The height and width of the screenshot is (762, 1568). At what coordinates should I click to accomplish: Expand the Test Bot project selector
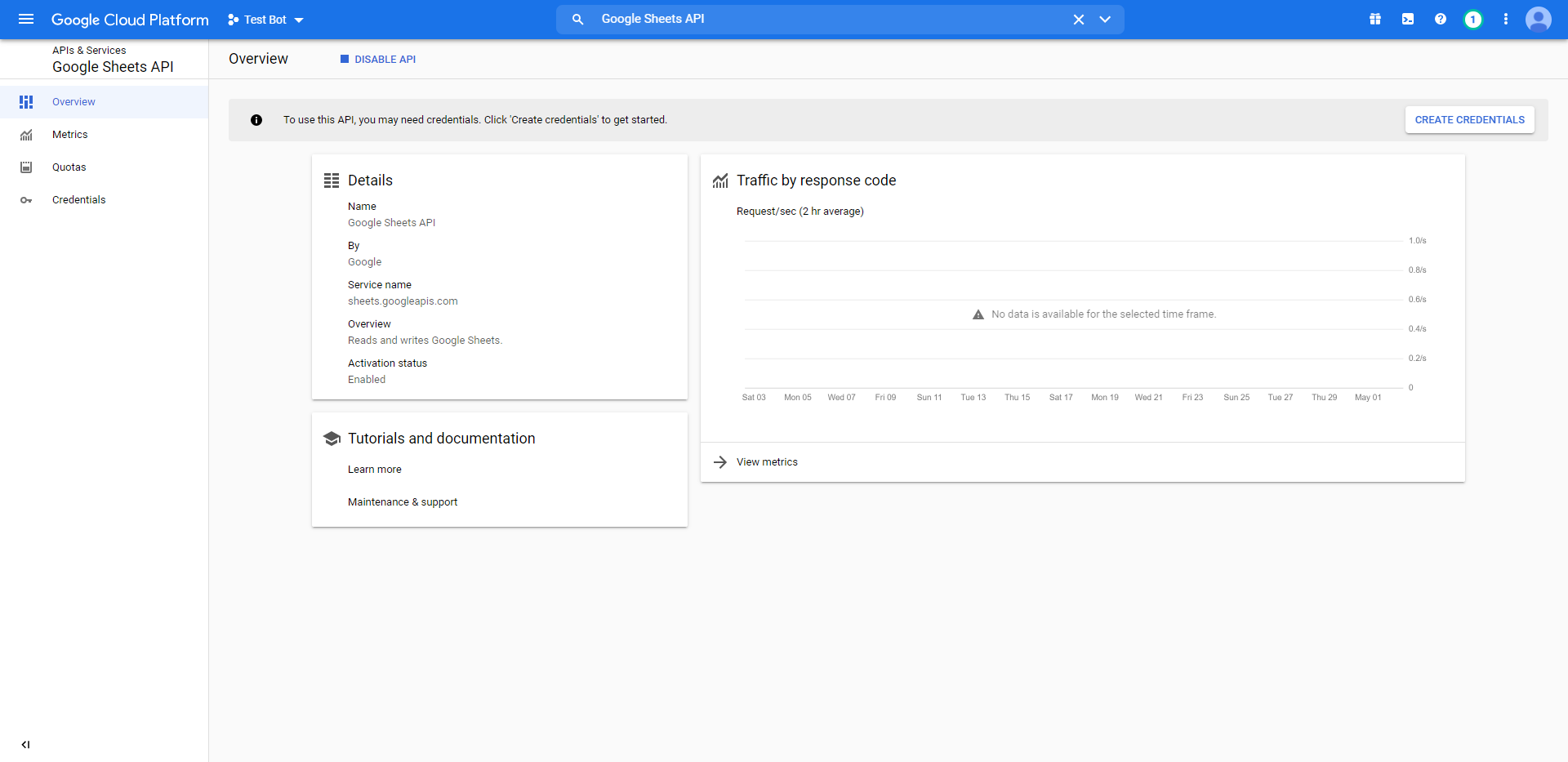tap(266, 20)
